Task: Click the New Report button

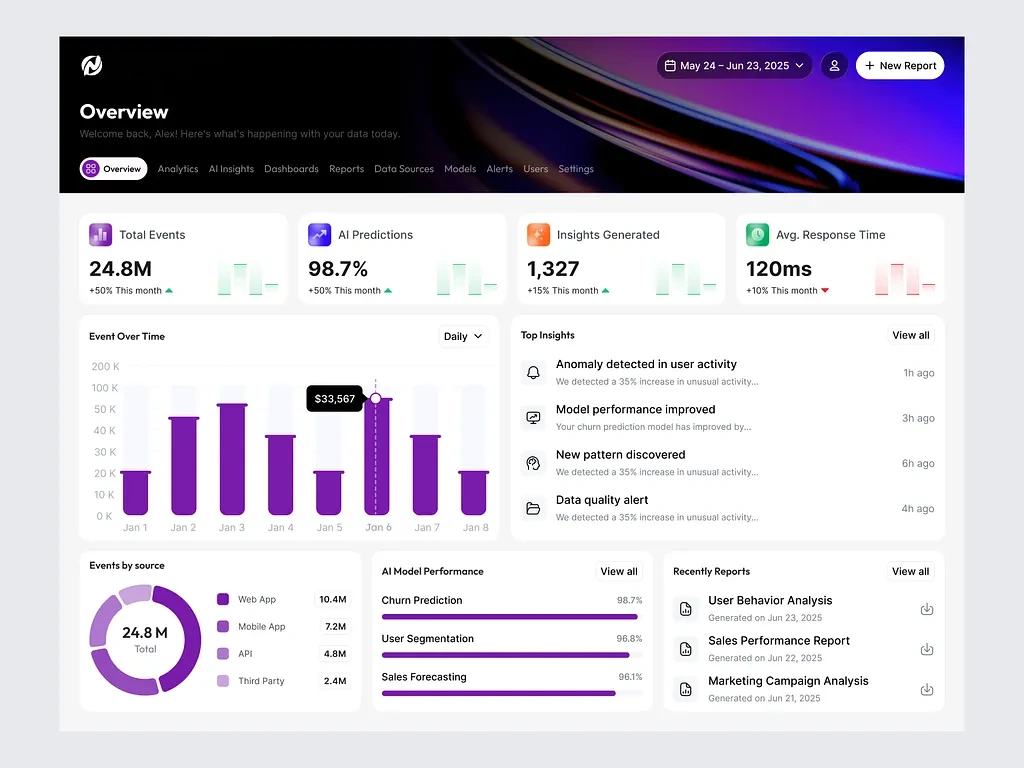Action: click(x=900, y=65)
